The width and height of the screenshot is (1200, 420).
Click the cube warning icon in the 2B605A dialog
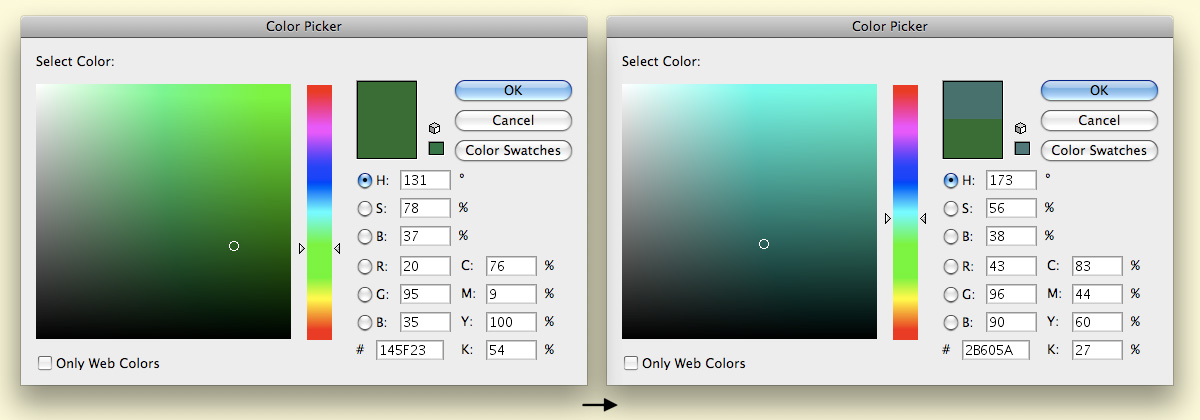pyautogui.click(x=1021, y=129)
